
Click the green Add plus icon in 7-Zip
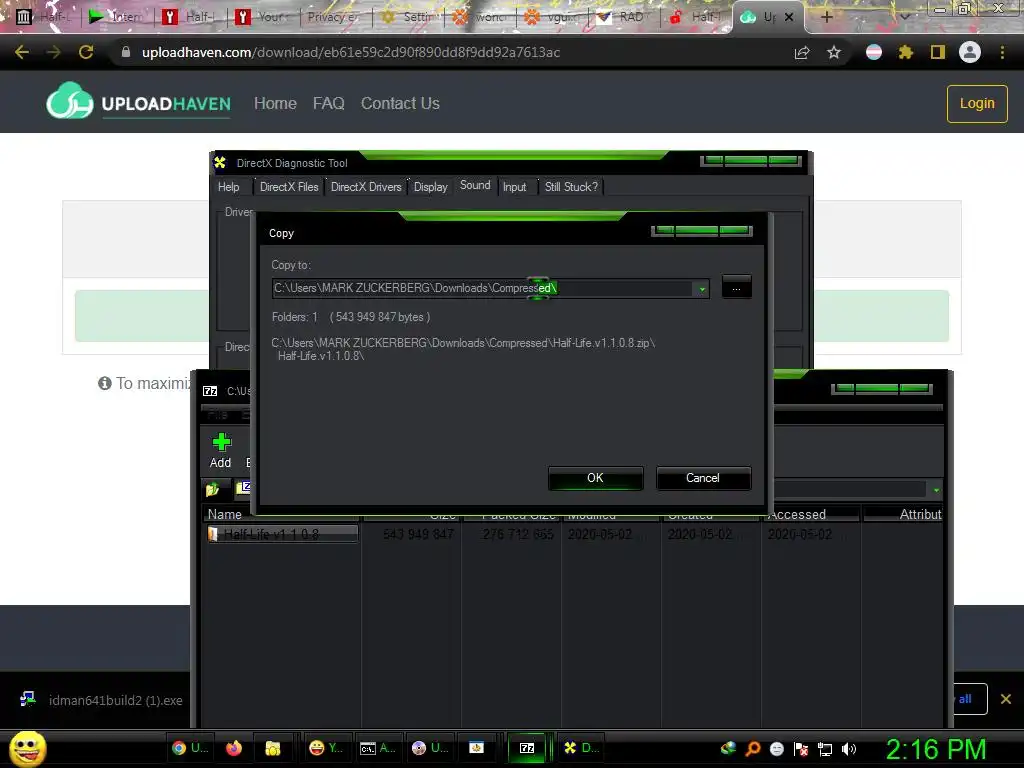[221, 442]
